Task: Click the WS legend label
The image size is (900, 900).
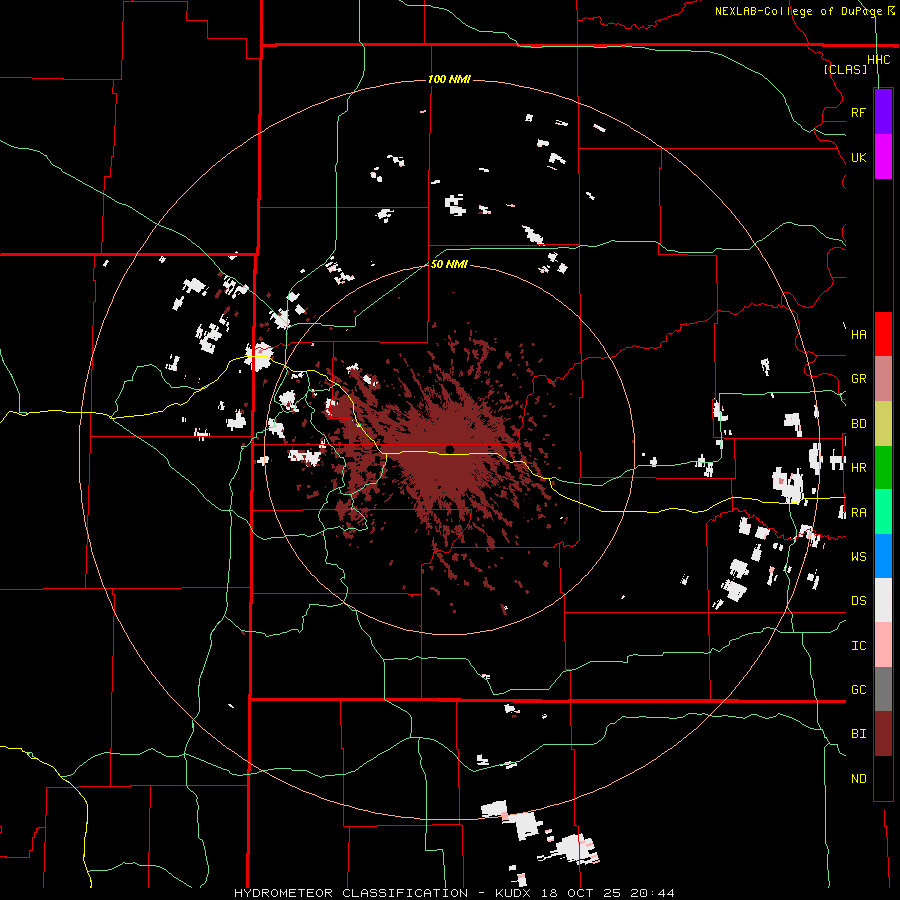Action: point(858,557)
